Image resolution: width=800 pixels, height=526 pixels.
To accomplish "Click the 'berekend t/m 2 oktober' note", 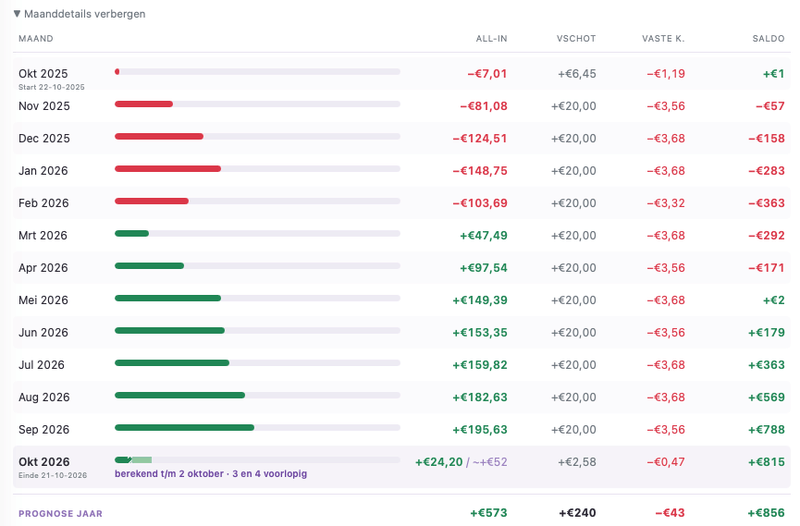I will (168, 473).
